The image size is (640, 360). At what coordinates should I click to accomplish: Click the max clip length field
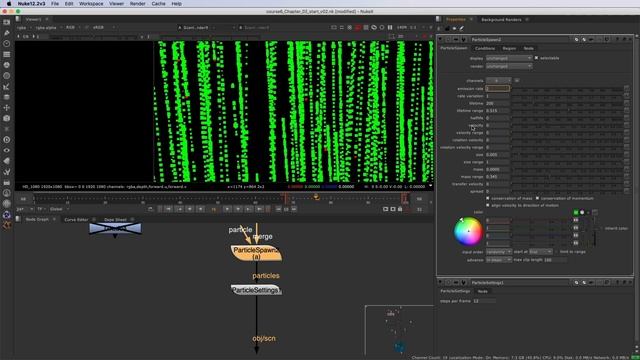[x=556, y=260]
